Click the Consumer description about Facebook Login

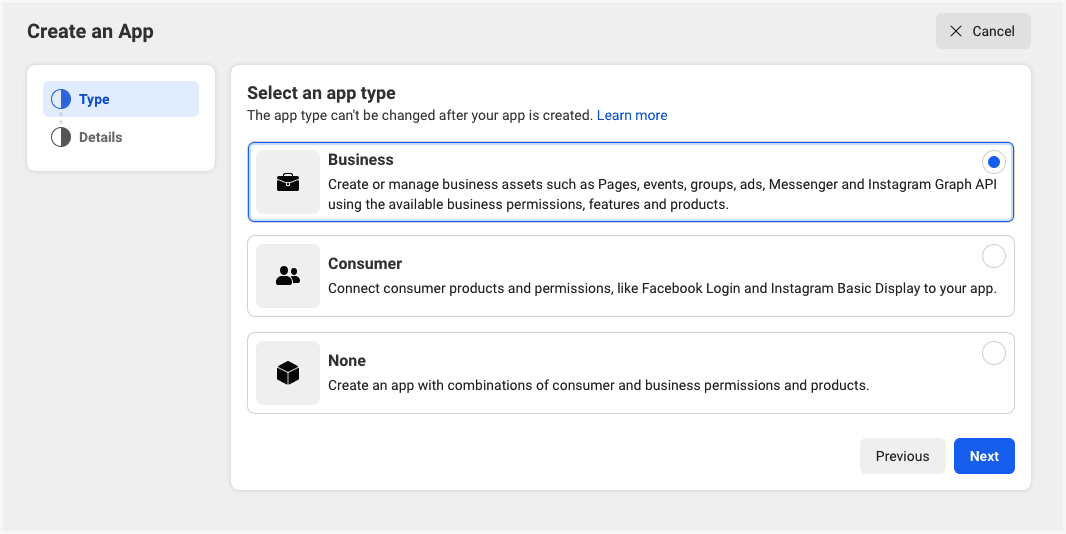pyautogui.click(x=662, y=288)
